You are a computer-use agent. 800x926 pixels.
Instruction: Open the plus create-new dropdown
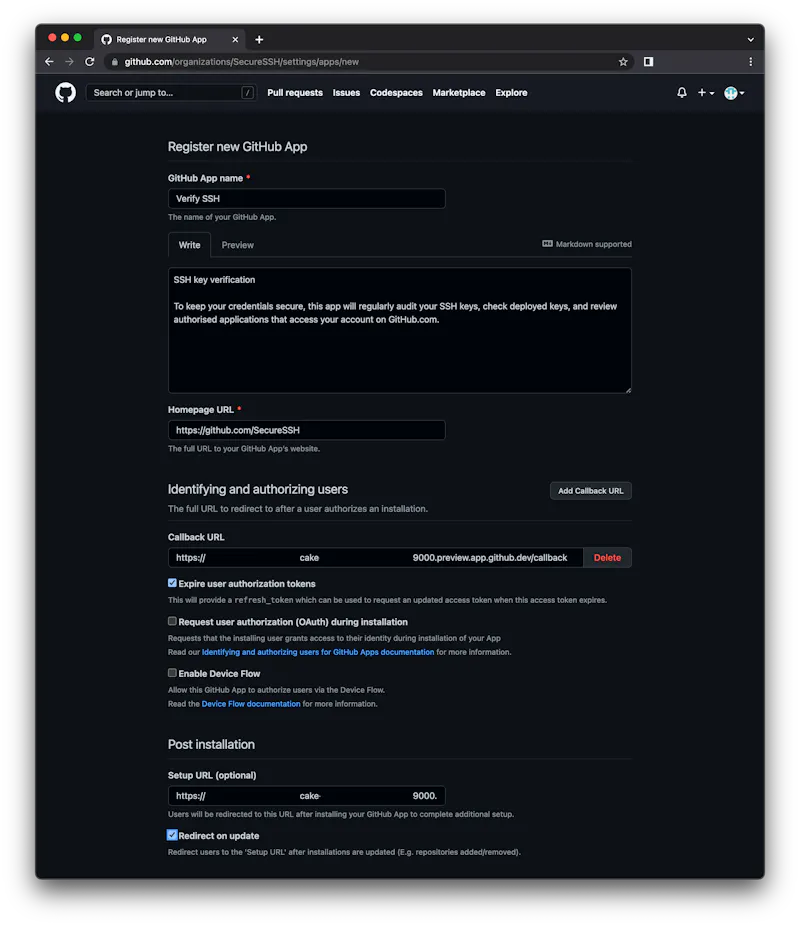pyautogui.click(x=706, y=93)
